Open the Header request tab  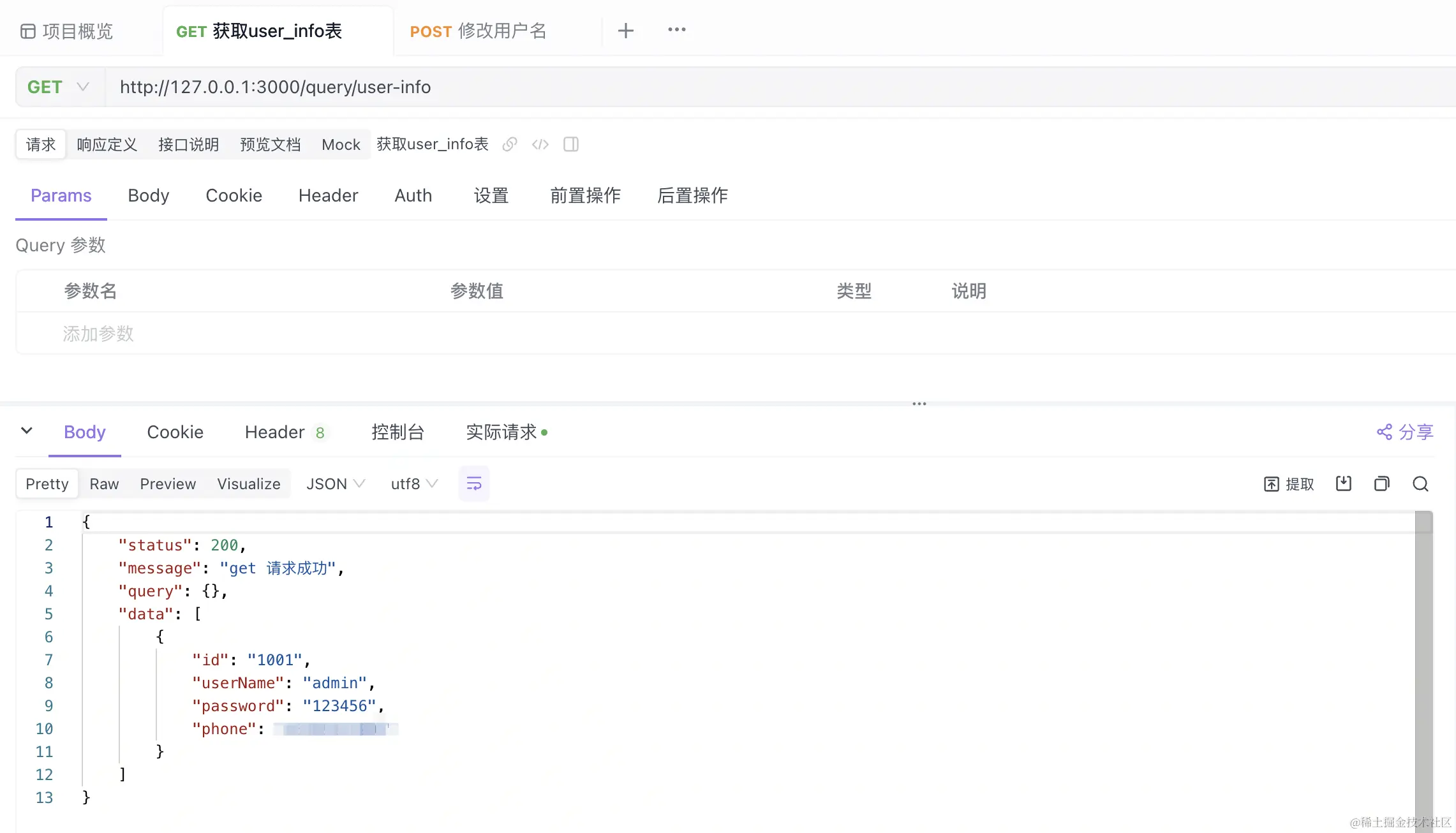click(328, 195)
